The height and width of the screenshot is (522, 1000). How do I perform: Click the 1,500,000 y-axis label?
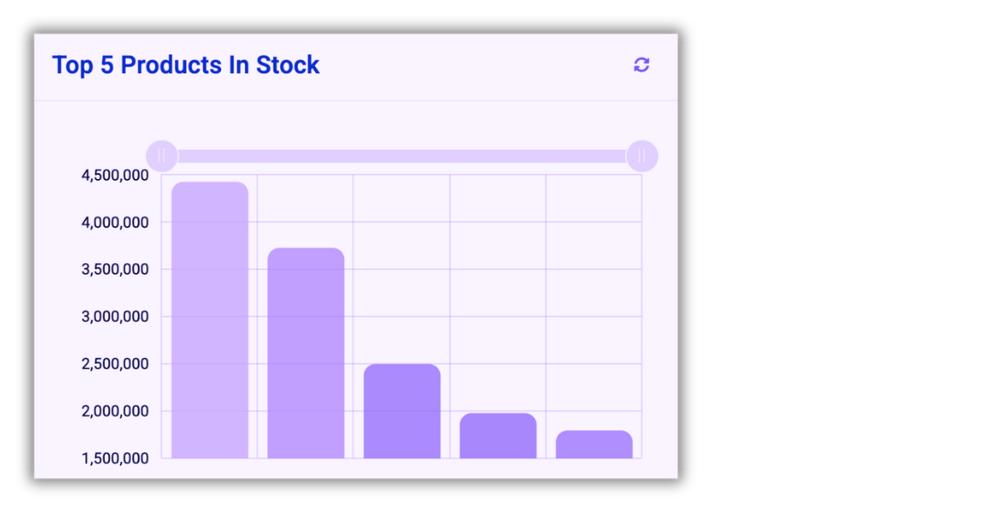point(115,458)
